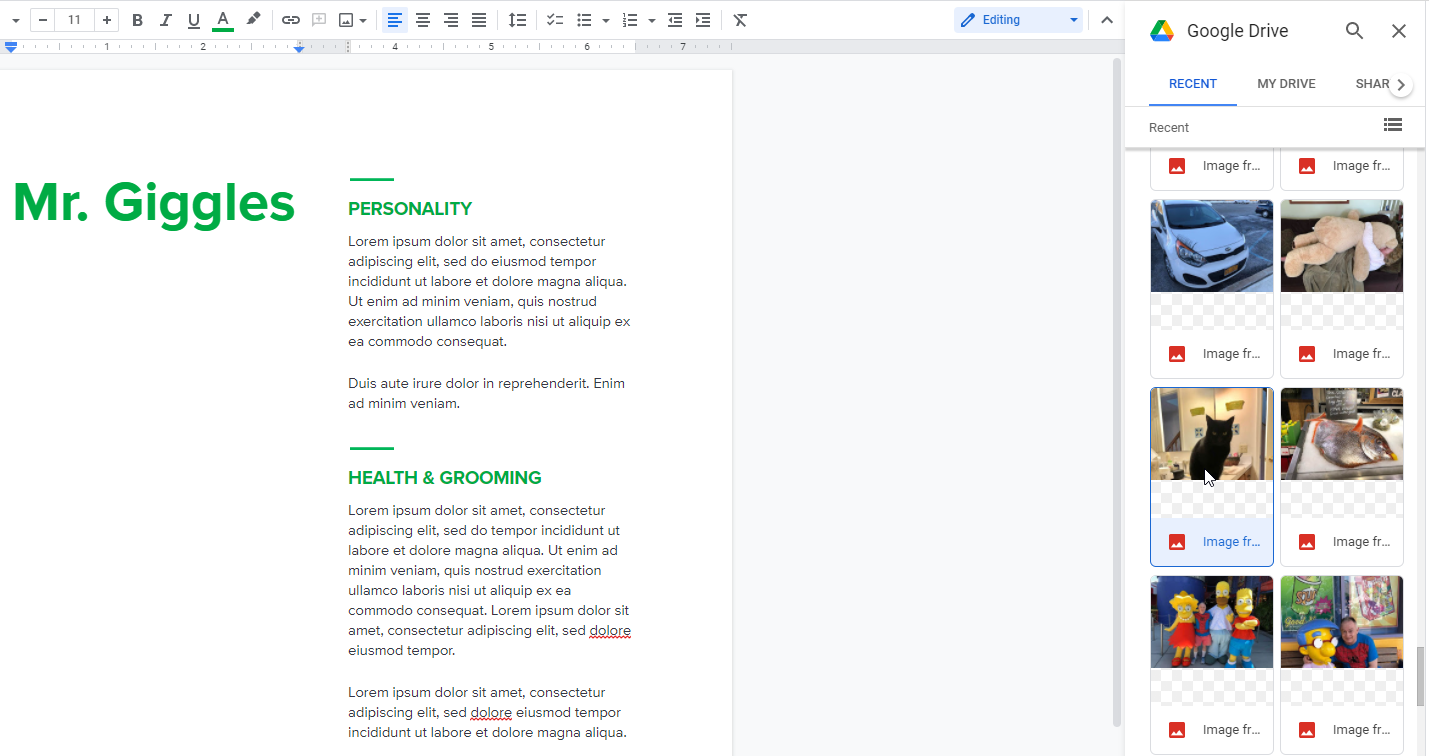Toggle underline formatting
1429x756 pixels.
[x=194, y=20]
